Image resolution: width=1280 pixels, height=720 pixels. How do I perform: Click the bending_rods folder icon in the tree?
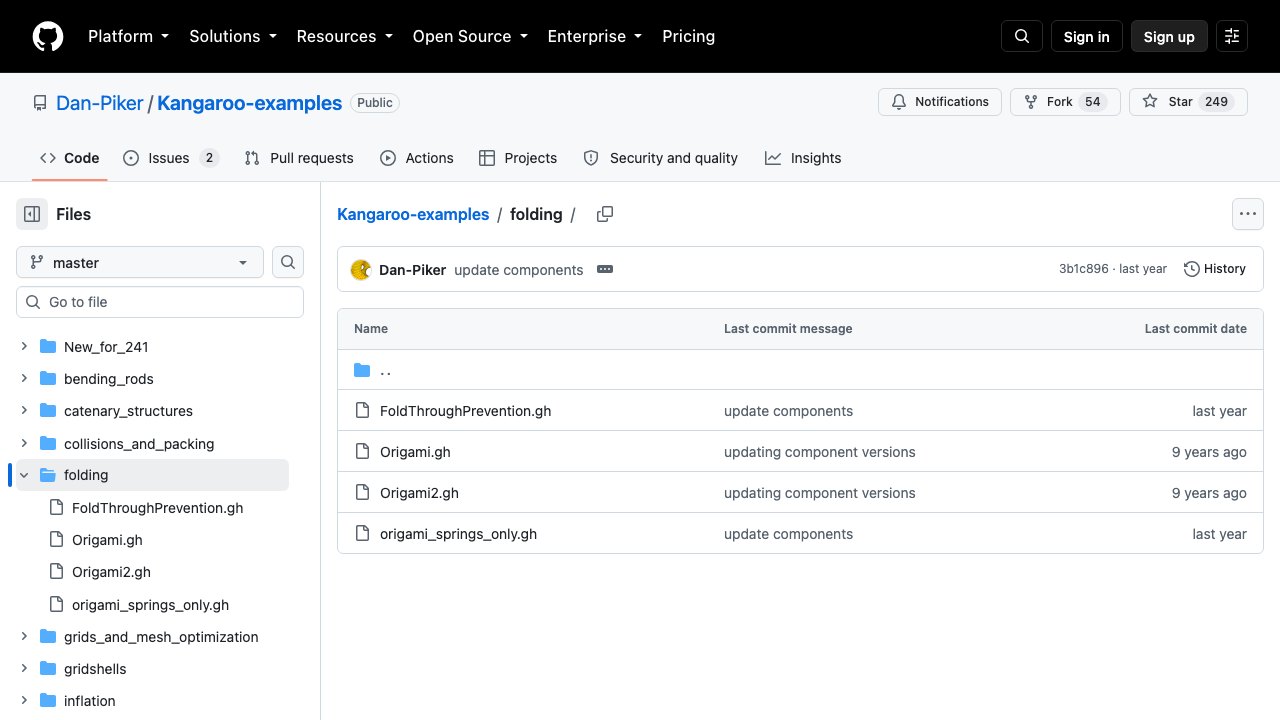(x=47, y=379)
